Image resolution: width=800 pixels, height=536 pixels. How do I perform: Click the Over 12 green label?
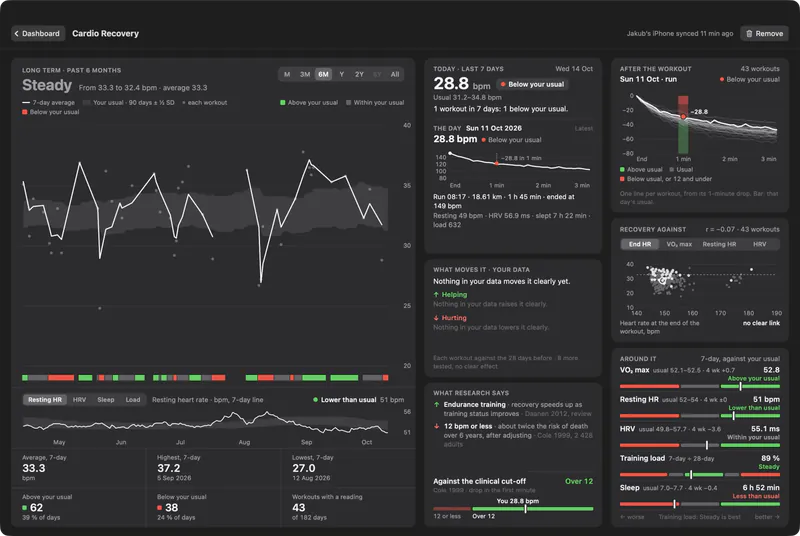click(x=579, y=481)
